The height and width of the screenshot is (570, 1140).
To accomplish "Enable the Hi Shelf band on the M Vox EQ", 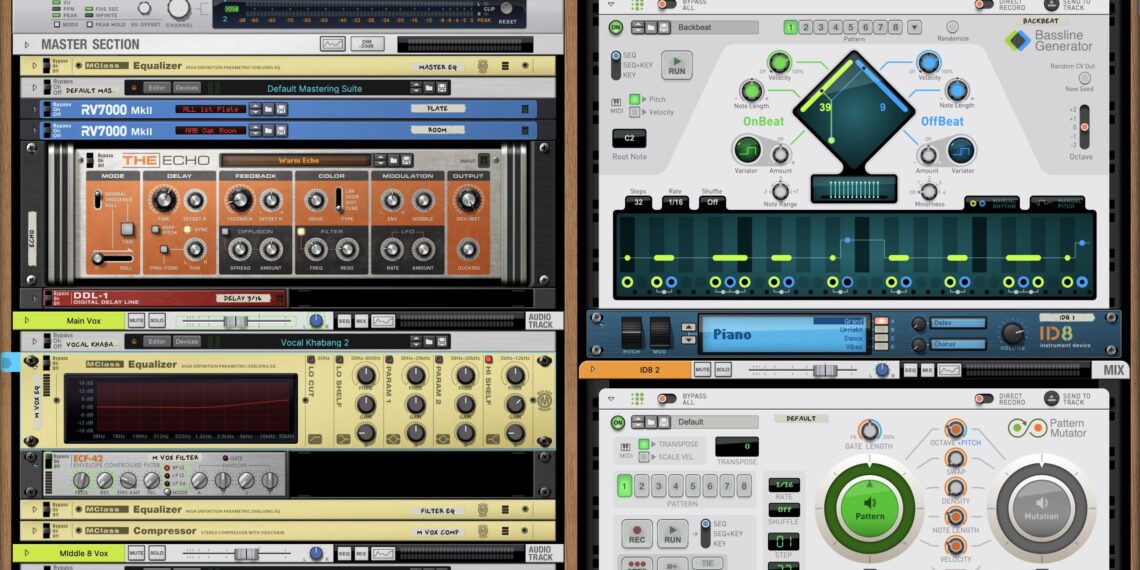I will (x=489, y=359).
